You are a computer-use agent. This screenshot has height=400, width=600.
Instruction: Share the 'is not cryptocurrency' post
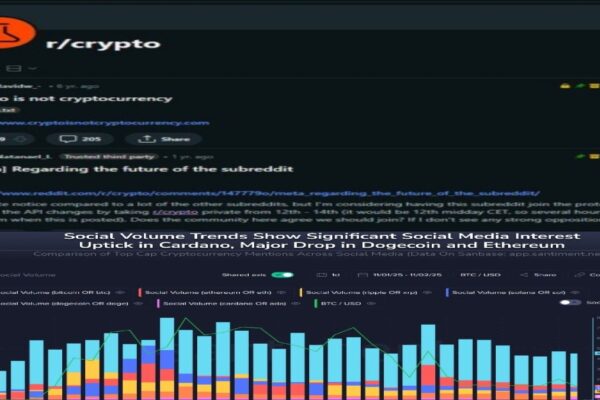[x=164, y=139]
